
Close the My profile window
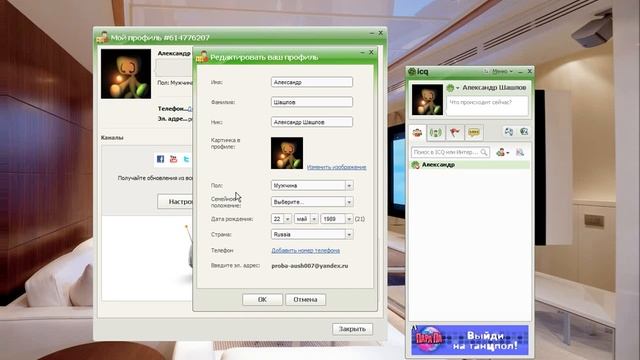click(x=380, y=33)
